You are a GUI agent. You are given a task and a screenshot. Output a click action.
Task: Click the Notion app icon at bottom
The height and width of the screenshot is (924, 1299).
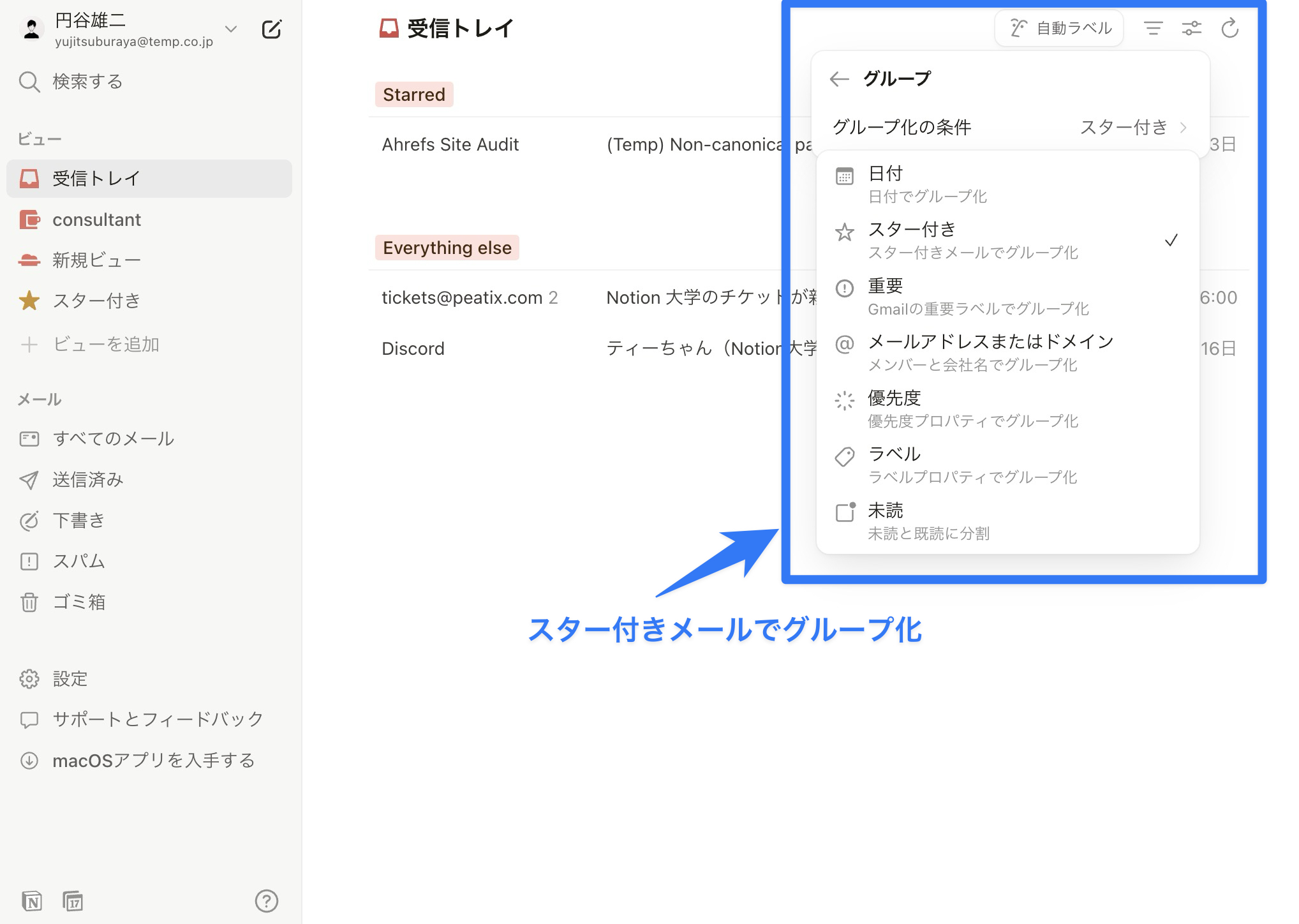tap(32, 901)
